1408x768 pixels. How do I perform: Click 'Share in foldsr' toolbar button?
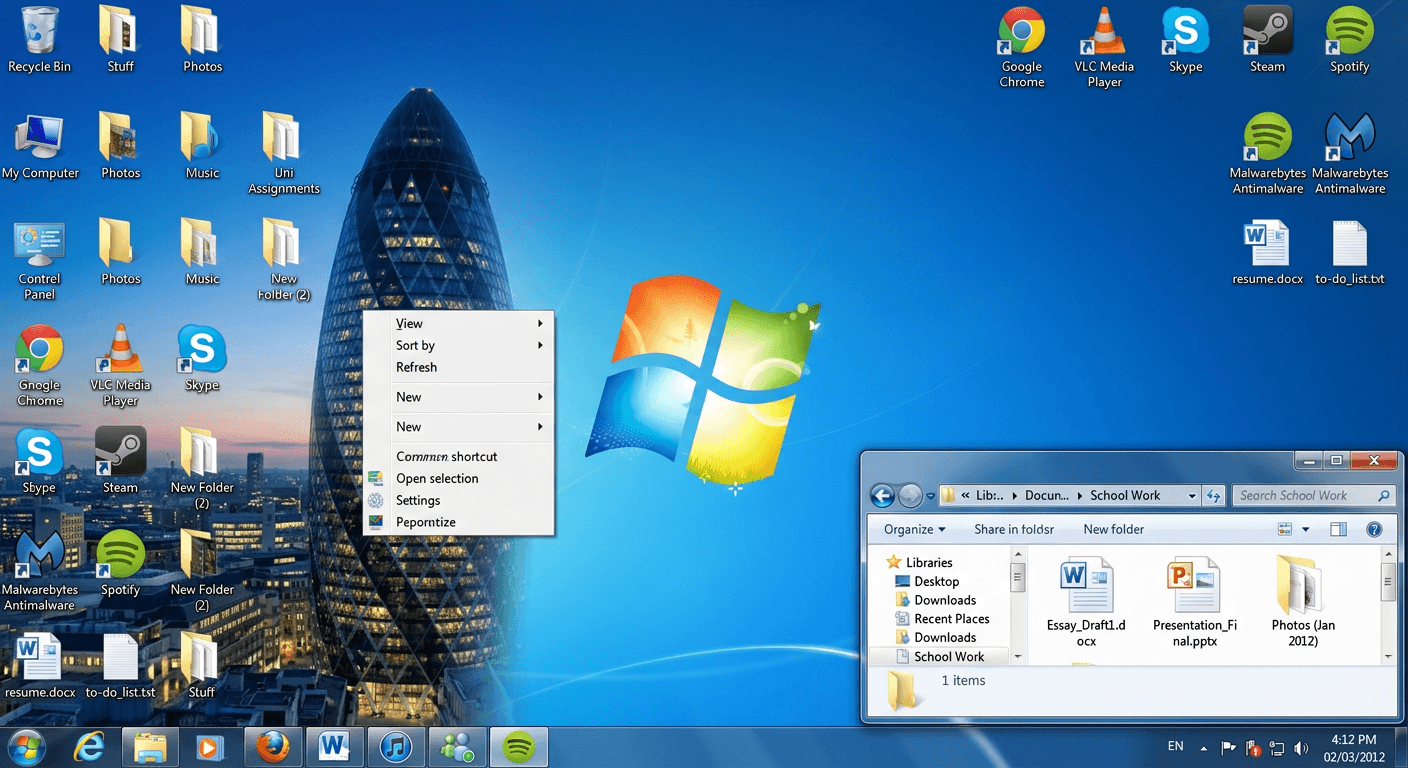(x=1014, y=529)
